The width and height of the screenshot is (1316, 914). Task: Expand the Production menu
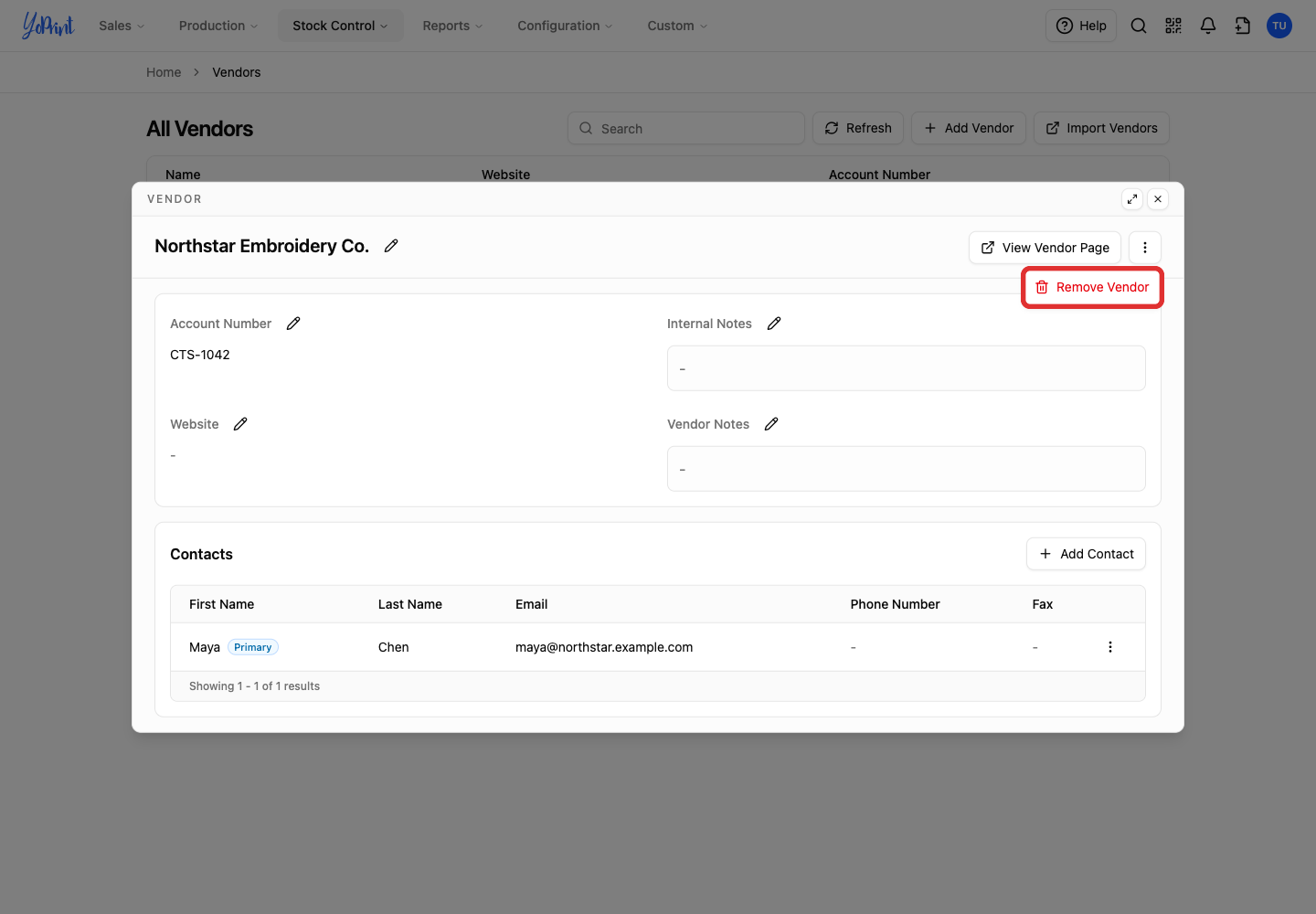point(218,26)
